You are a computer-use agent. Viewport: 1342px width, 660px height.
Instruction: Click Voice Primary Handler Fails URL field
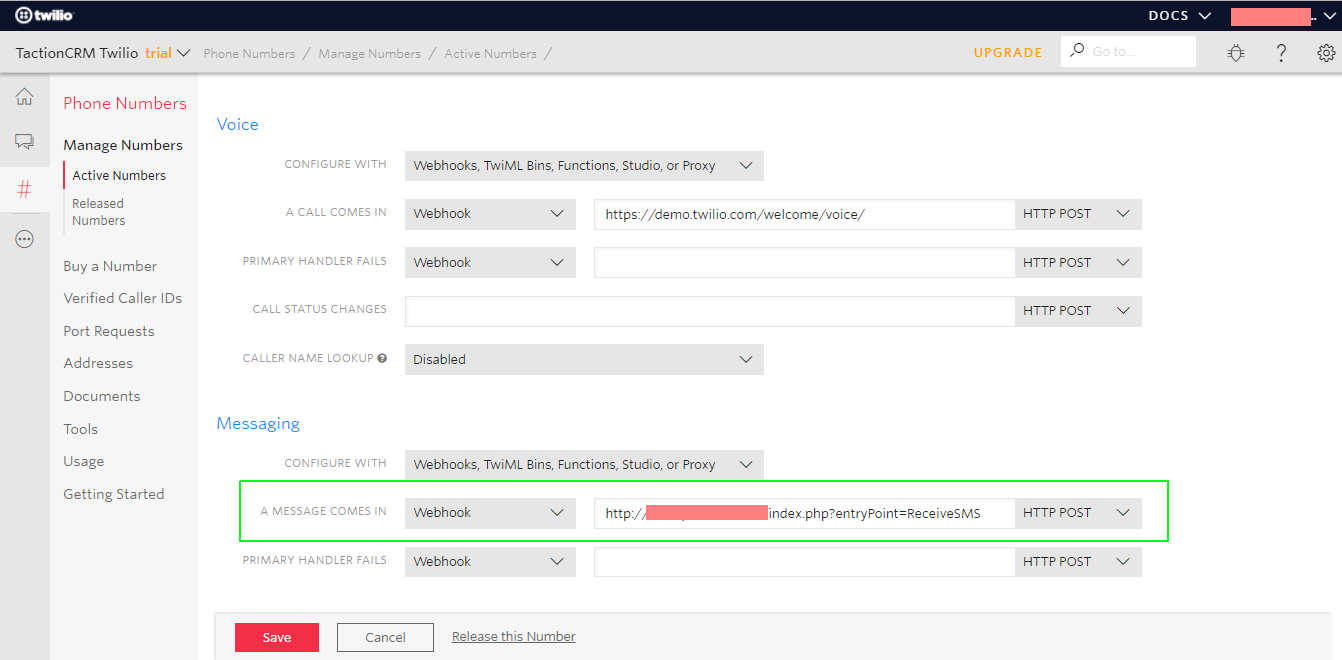(805, 263)
